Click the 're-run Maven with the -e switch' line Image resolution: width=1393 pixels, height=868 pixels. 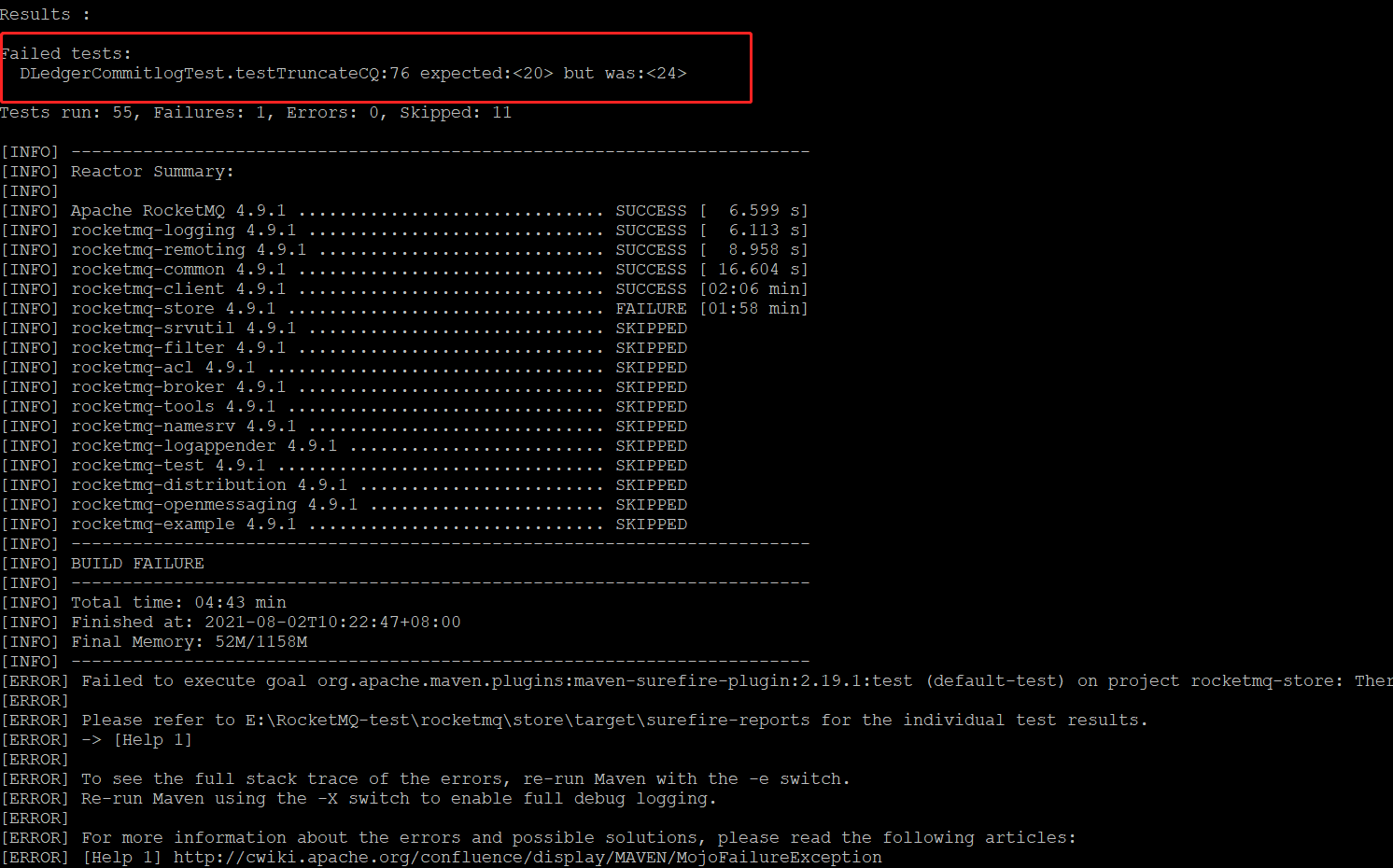click(425, 779)
